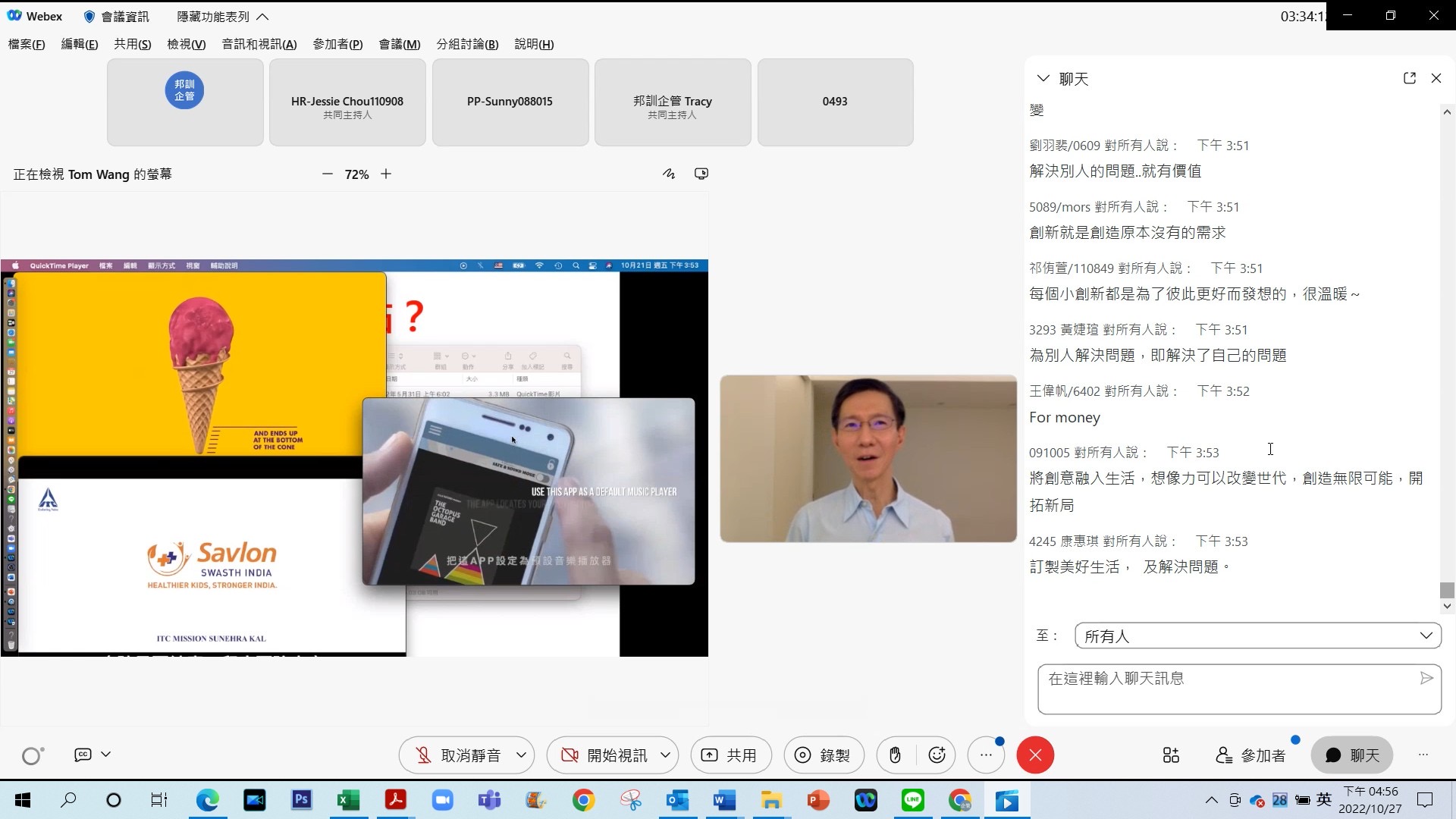
Task: Open the 音訊和視訊(A) menu
Action: pos(259,44)
